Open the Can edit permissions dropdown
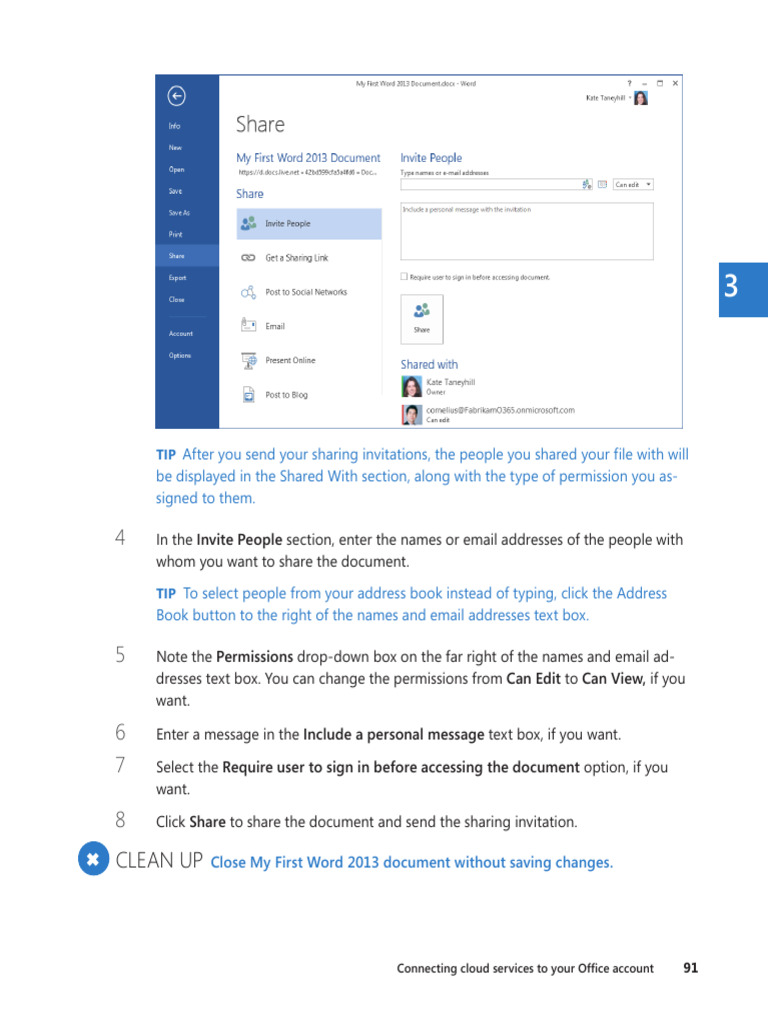Viewport: 768px width, 1024px height. click(x=633, y=185)
